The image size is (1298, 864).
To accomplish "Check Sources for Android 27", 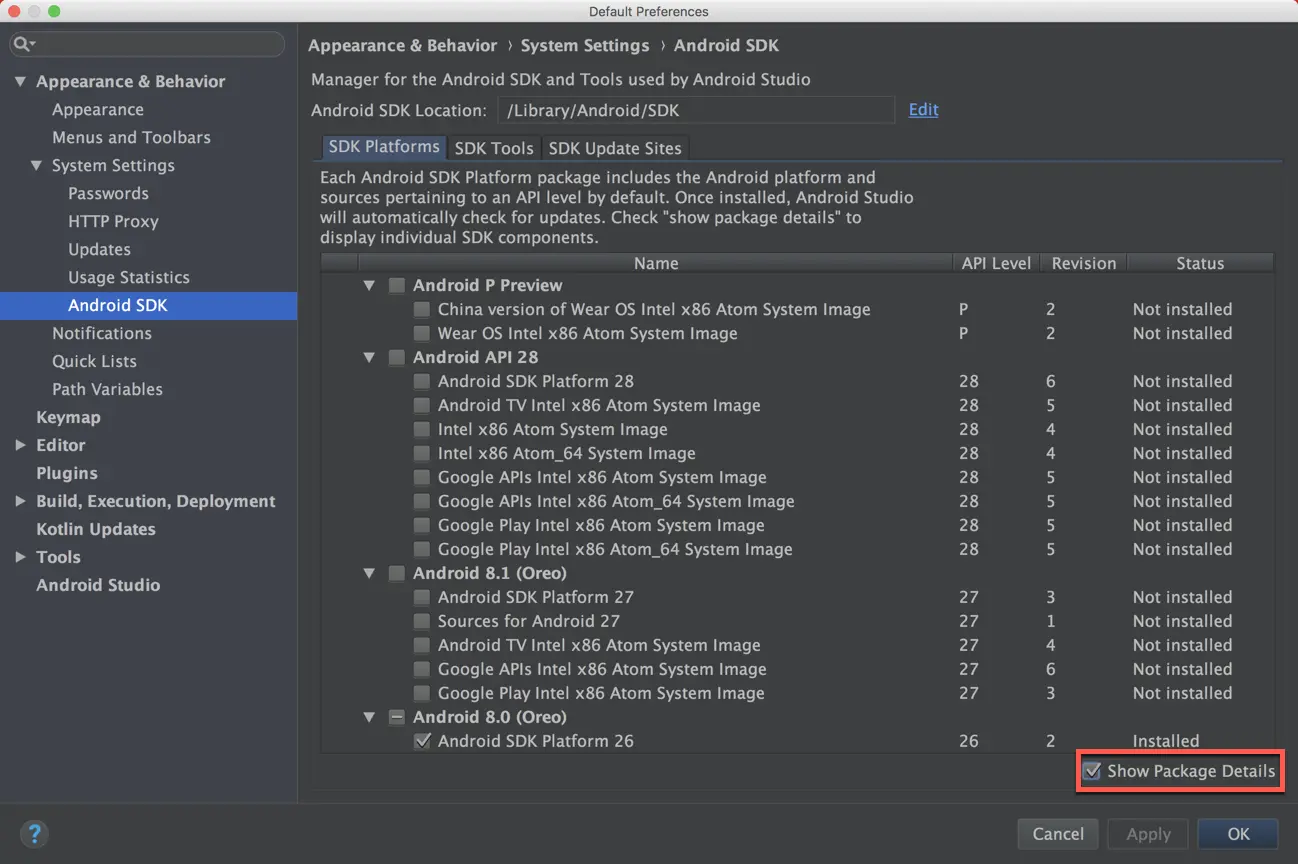I will point(422,621).
